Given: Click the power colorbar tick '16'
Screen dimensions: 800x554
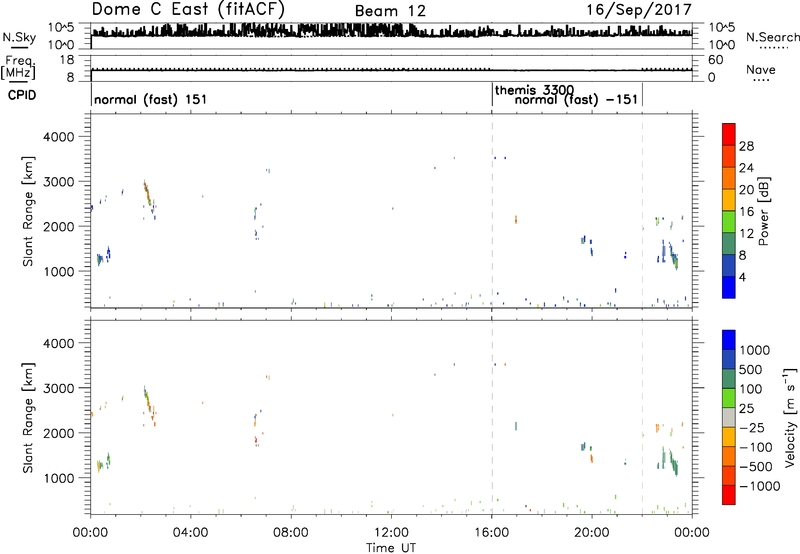Looking at the screenshot, I should (x=746, y=212).
